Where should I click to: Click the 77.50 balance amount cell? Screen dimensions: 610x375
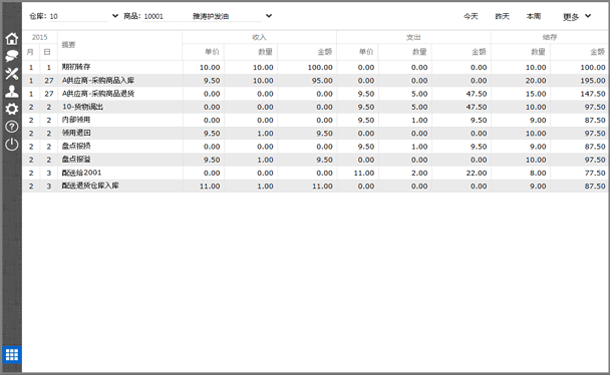click(595, 173)
